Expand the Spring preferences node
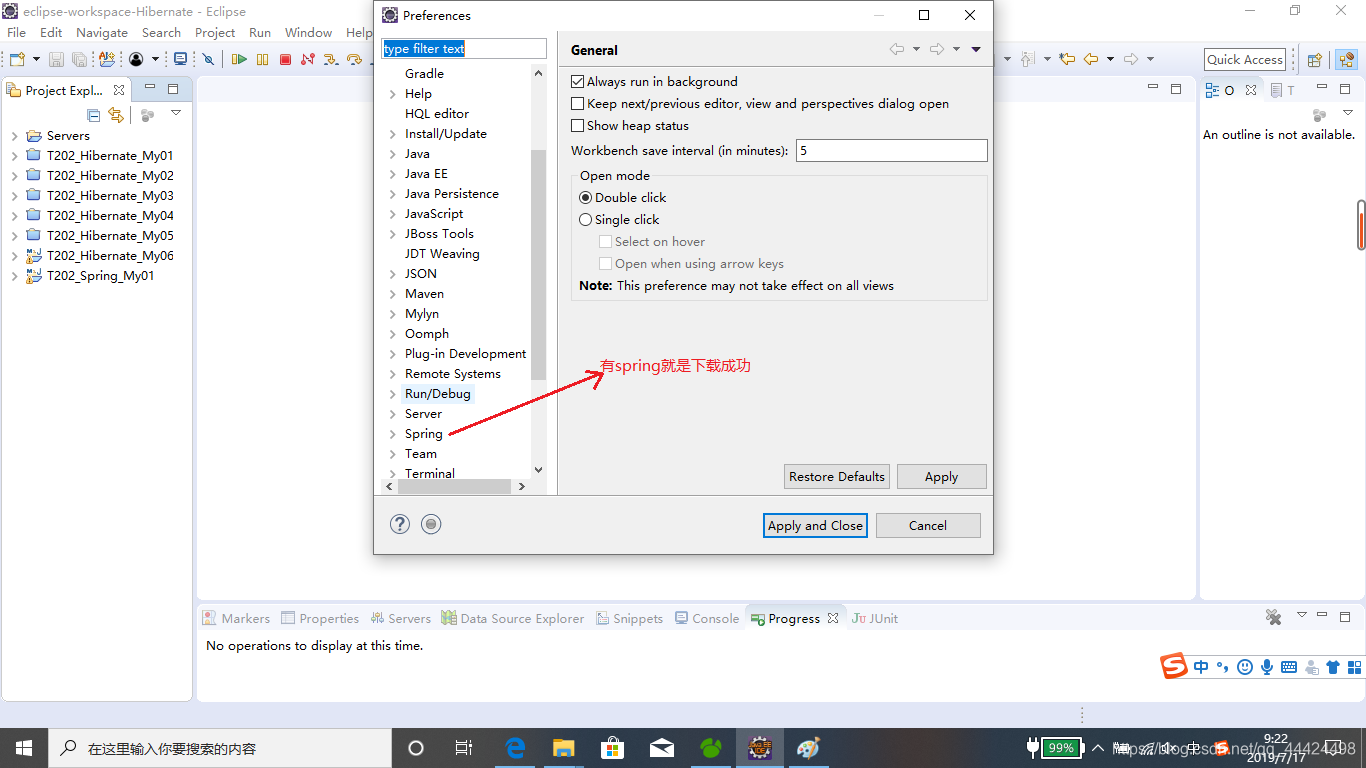This screenshot has width=1366, height=768. pos(393,434)
